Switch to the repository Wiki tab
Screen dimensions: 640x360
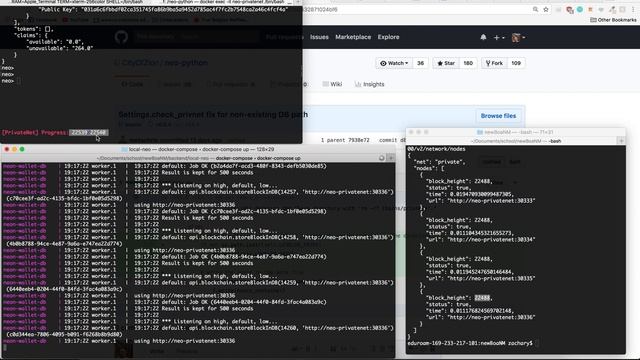click(332, 84)
